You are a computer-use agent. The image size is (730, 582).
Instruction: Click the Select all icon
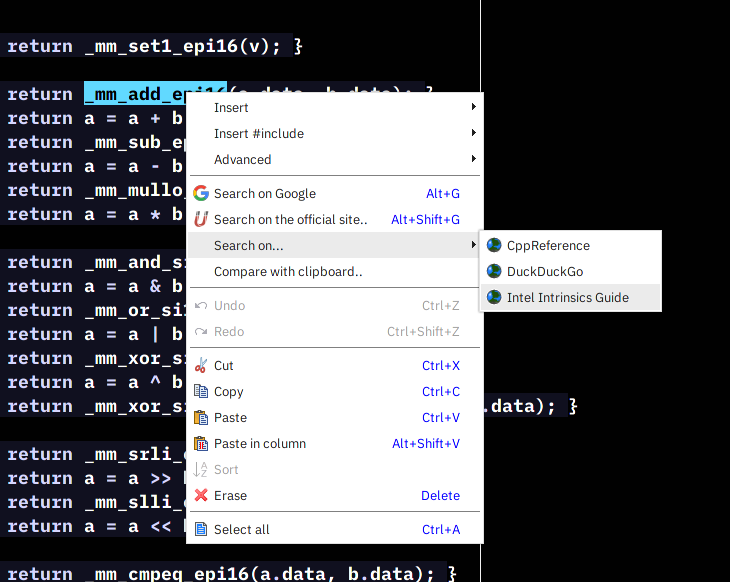click(201, 530)
